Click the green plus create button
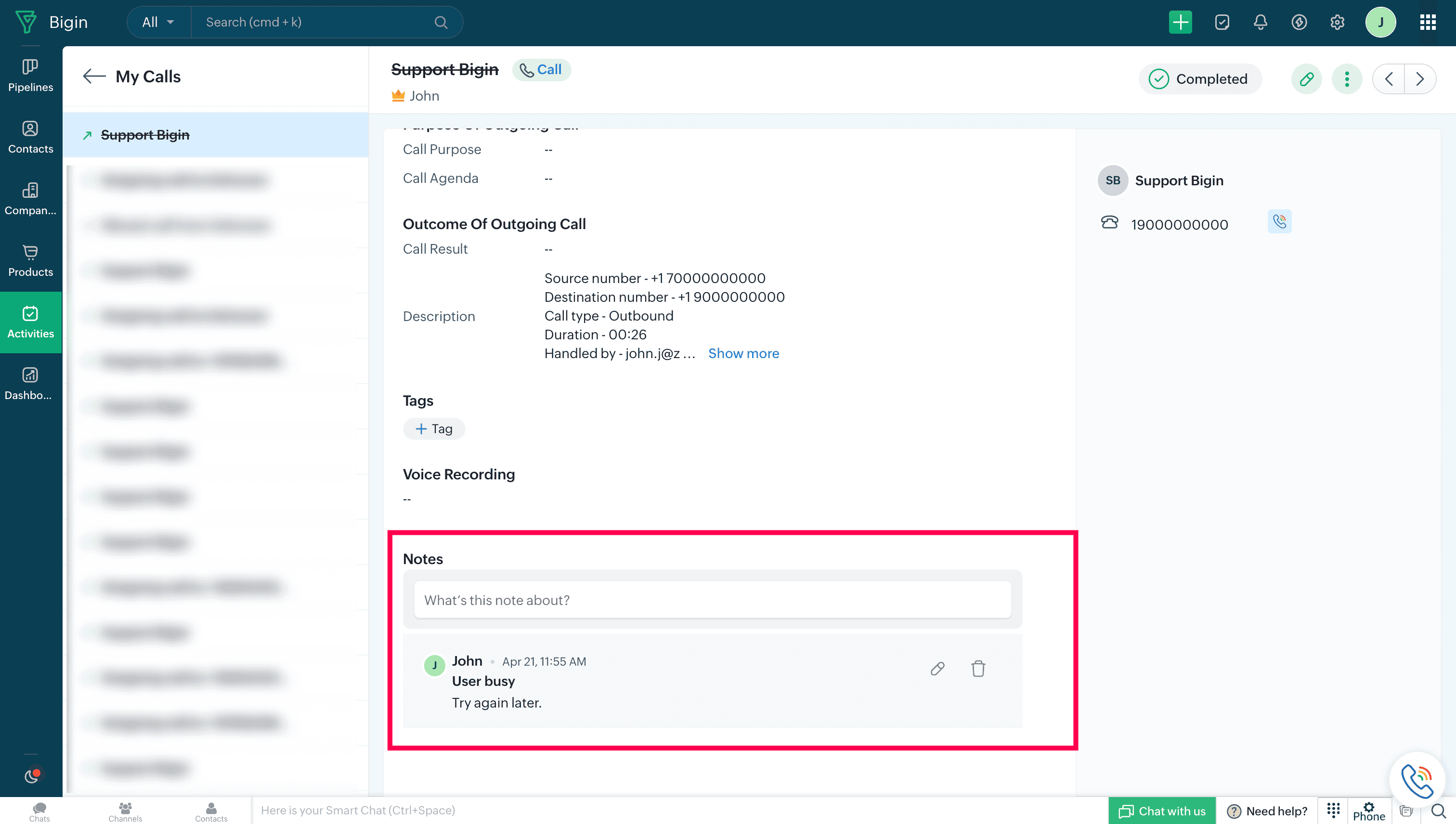 tap(1180, 23)
